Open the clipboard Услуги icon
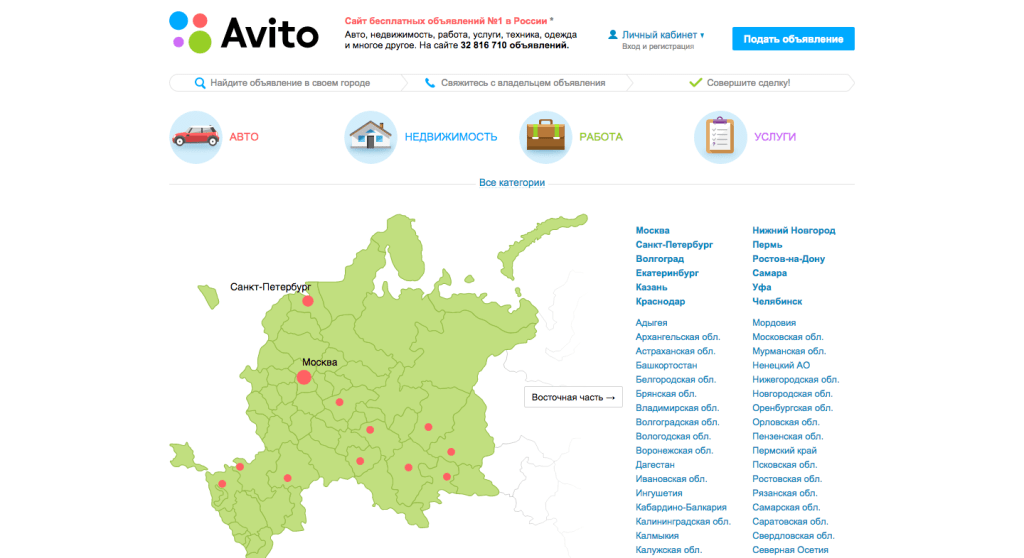 (720, 137)
